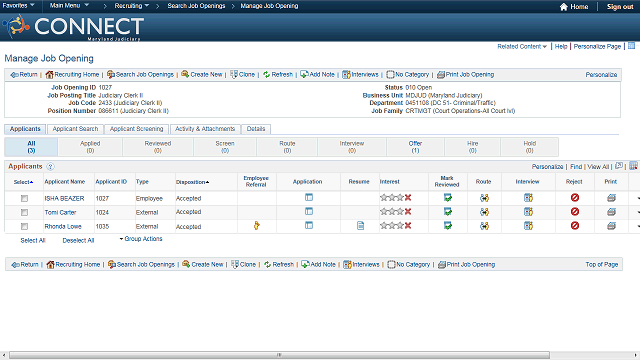The width and height of the screenshot is (640, 360).
Task: Sort by the Select column header
Action: pos(23,182)
